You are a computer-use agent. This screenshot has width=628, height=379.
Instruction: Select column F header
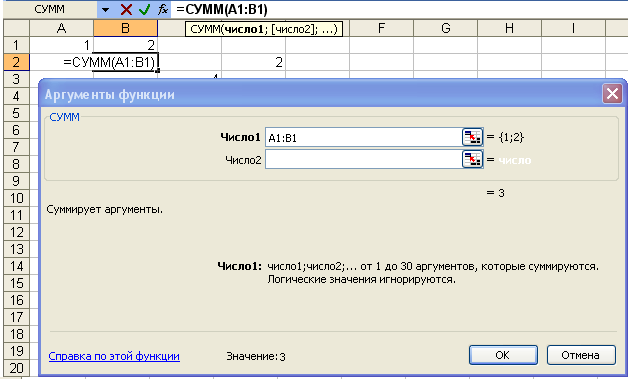(x=381, y=28)
